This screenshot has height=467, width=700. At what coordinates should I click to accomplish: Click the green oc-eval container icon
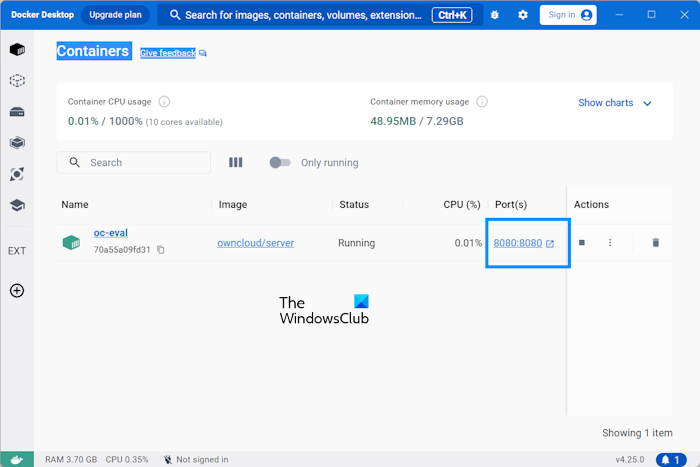click(x=71, y=243)
